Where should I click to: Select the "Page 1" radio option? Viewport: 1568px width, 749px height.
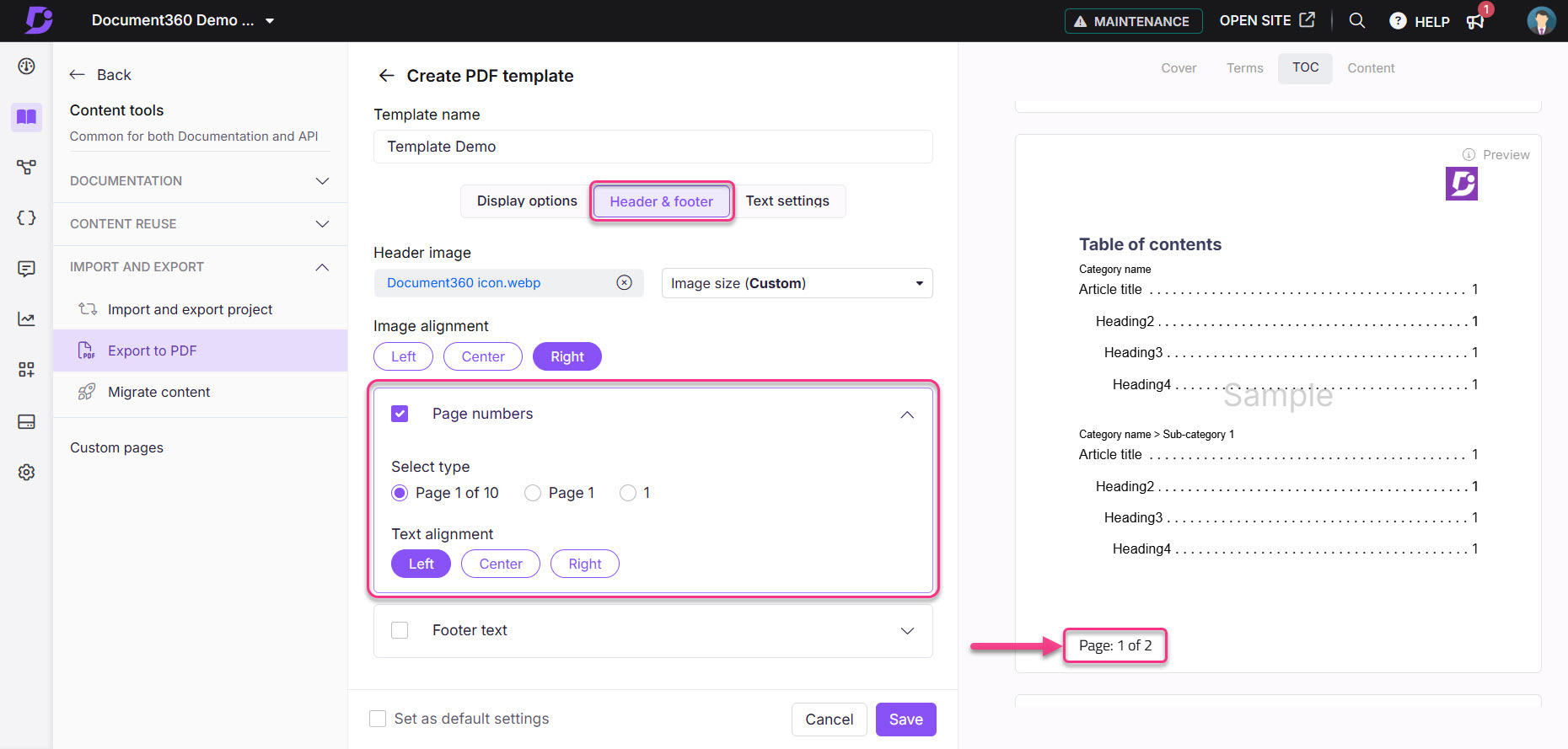533,493
